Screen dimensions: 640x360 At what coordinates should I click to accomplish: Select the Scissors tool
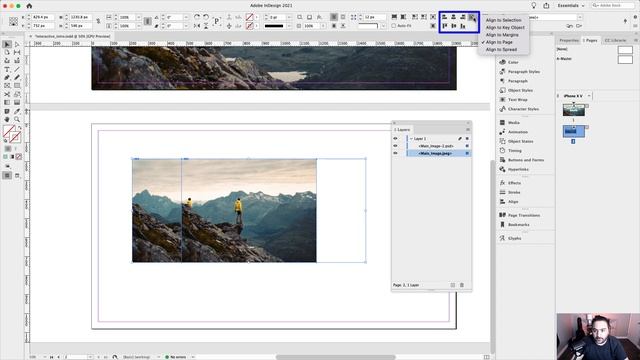(7, 94)
